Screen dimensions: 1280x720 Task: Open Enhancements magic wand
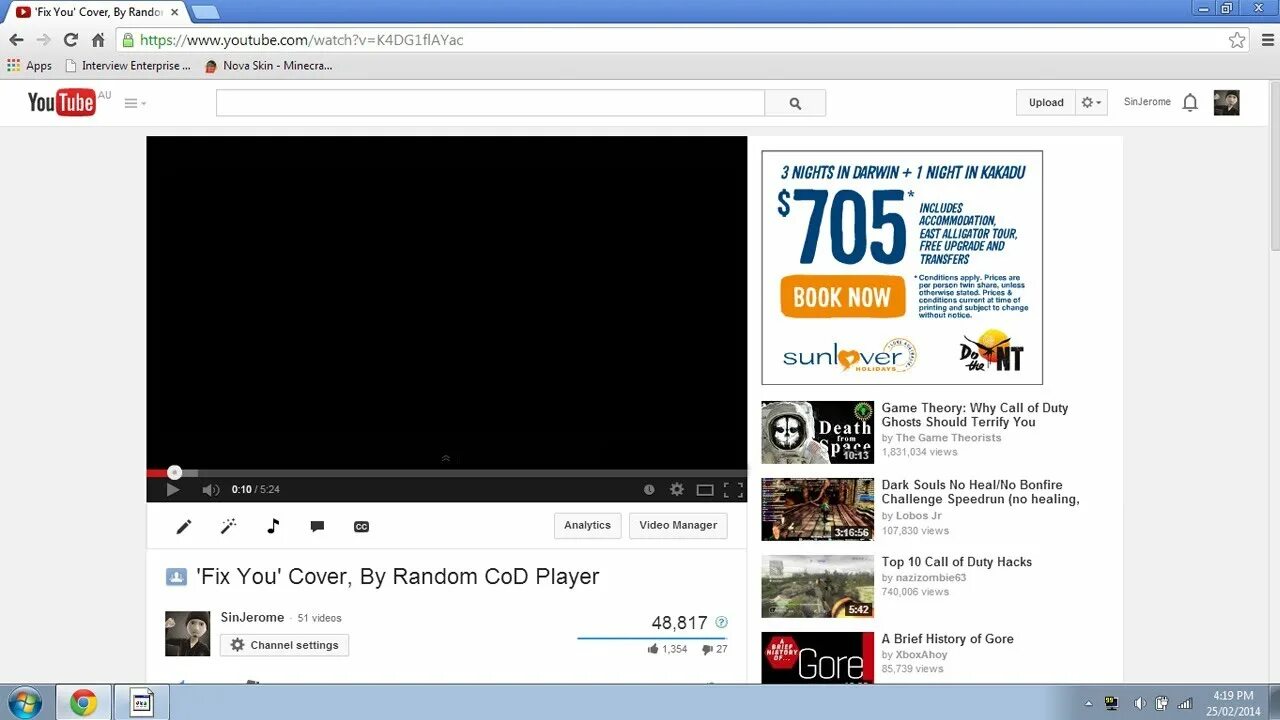(x=228, y=526)
